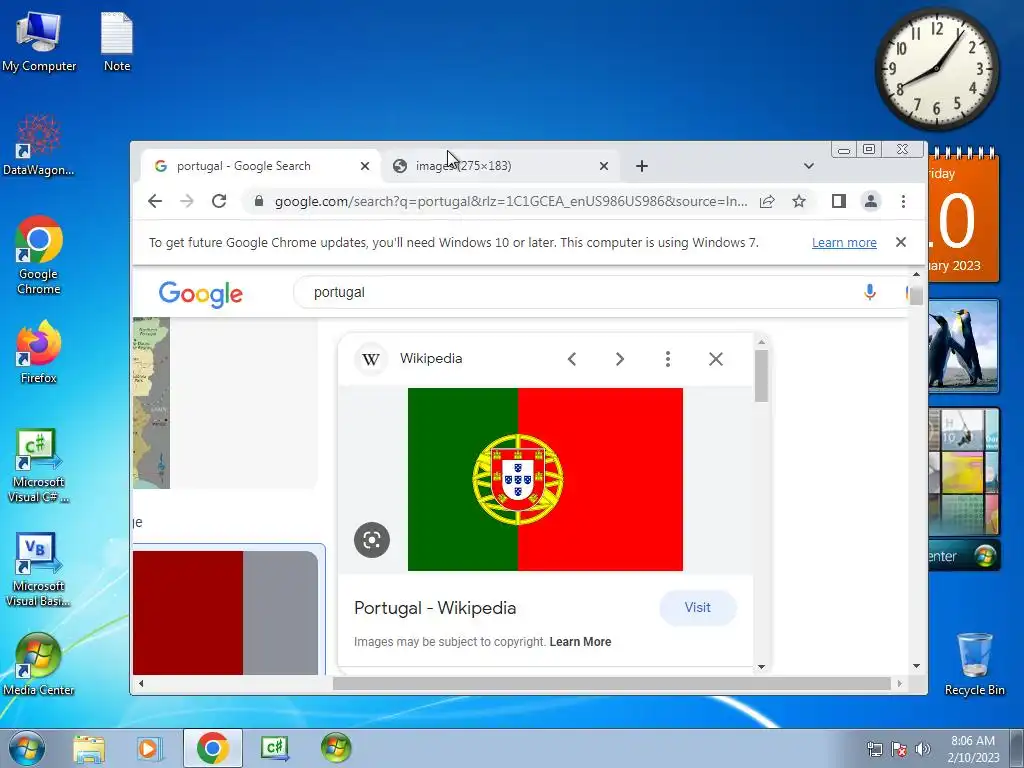Open the Learn more link in update bar
This screenshot has width=1024, height=768.
(844, 243)
